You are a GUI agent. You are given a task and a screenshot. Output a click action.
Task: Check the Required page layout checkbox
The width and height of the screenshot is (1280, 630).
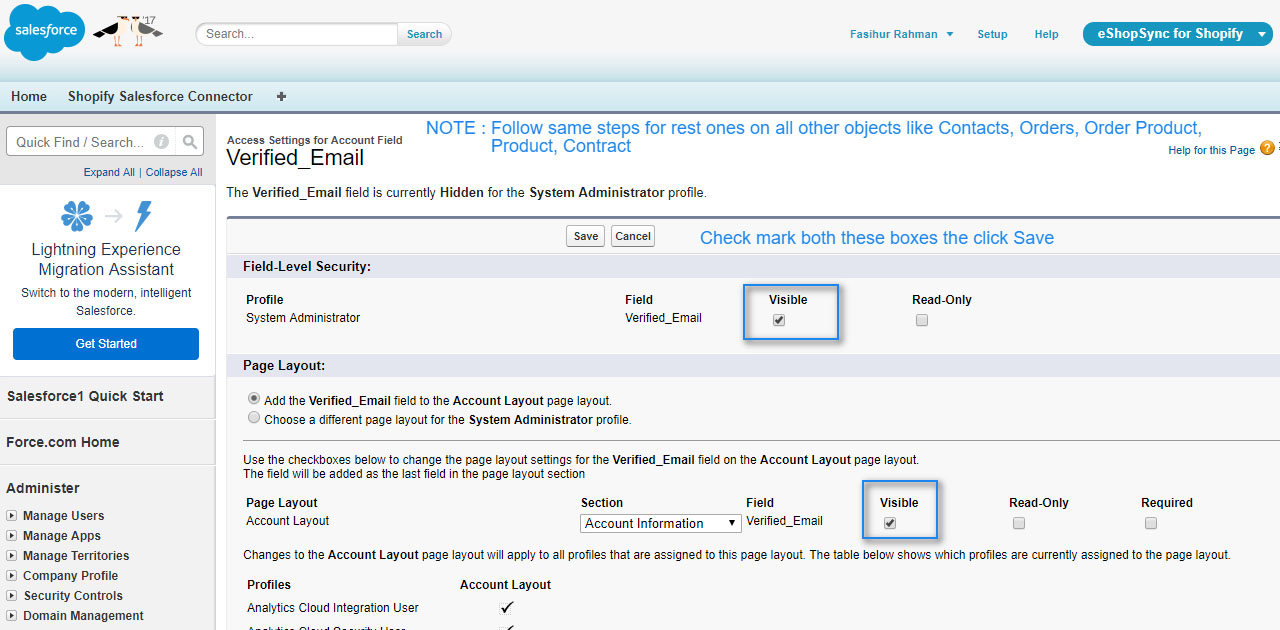1151,523
